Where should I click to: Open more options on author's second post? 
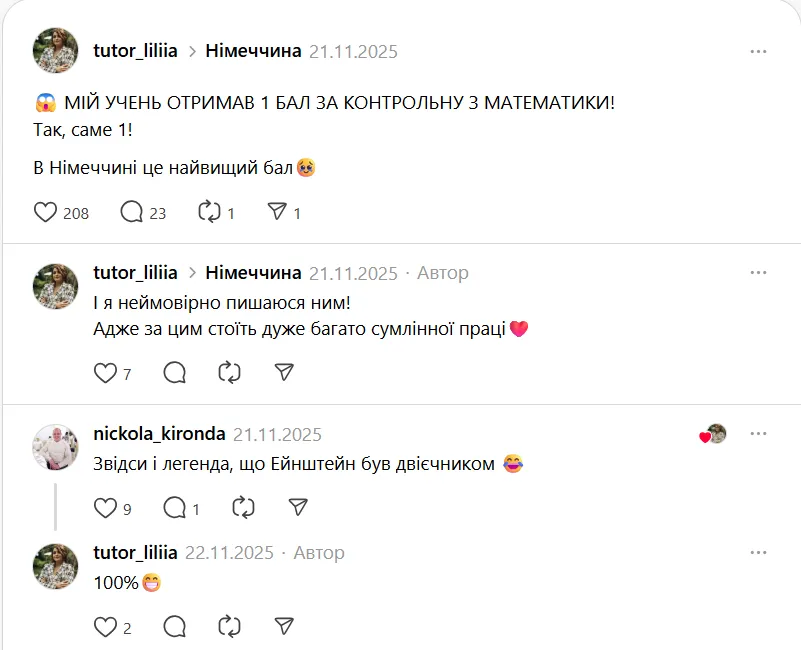pos(759,273)
